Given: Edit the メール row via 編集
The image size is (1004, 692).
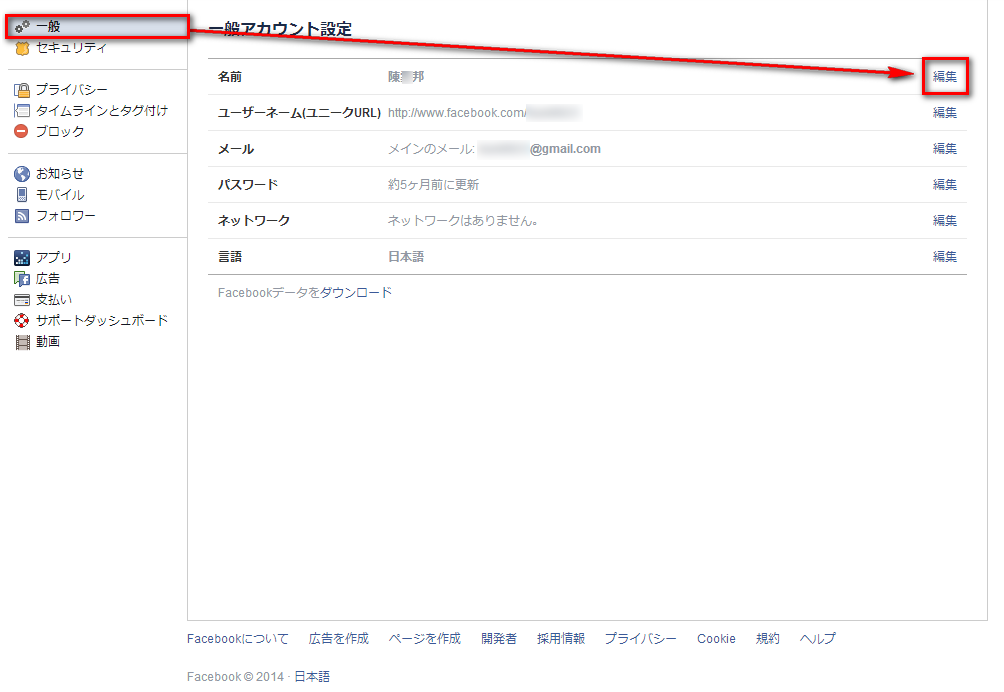Looking at the screenshot, I should [x=944, y=149].
